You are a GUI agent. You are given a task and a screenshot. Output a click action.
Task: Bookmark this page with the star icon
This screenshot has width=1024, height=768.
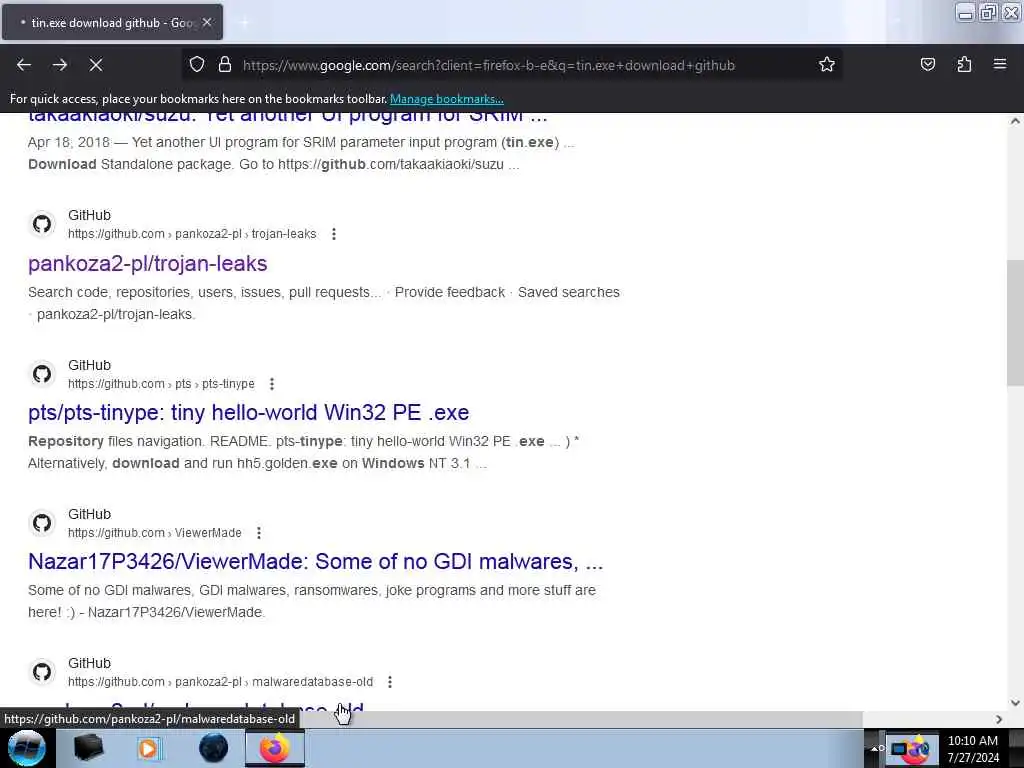pos(827,65)
